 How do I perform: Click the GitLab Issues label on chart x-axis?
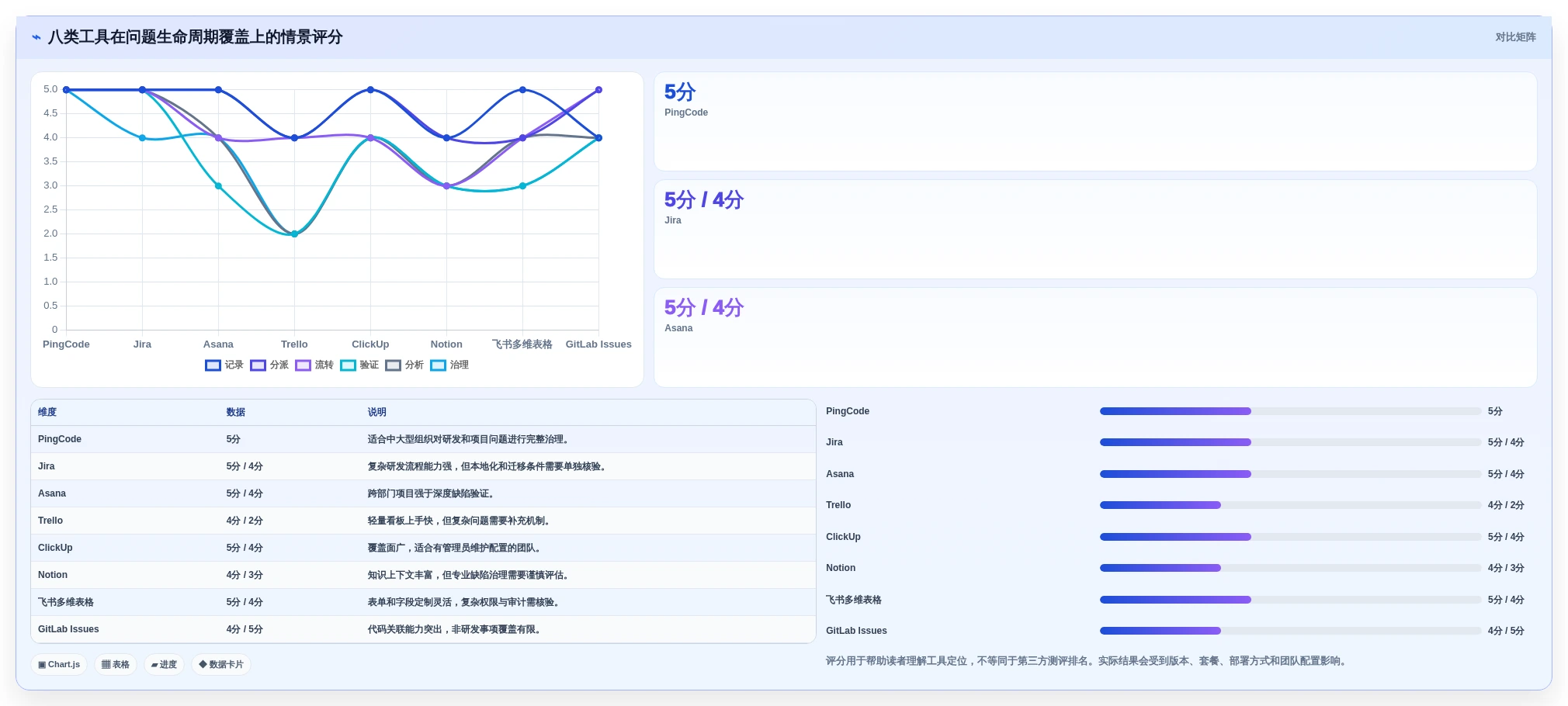point(598,344)
